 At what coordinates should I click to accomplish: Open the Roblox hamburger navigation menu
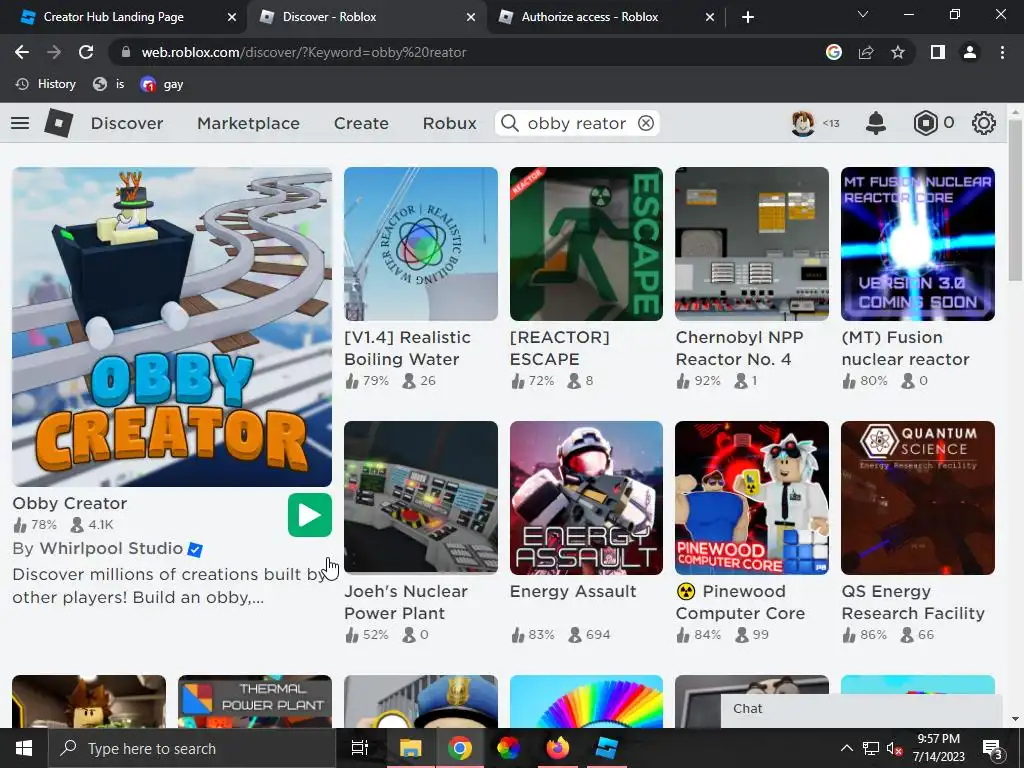(20, 123)
